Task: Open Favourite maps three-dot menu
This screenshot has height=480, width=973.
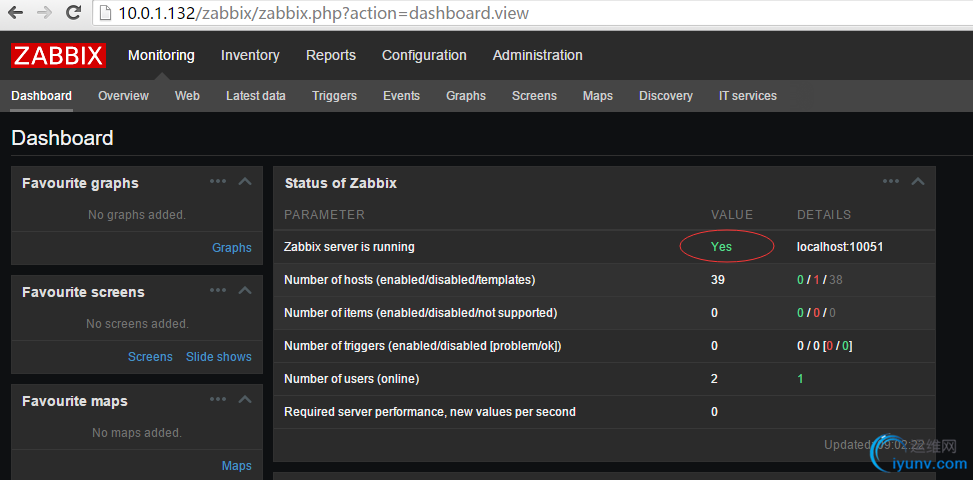Action: (x=218, y=400)
